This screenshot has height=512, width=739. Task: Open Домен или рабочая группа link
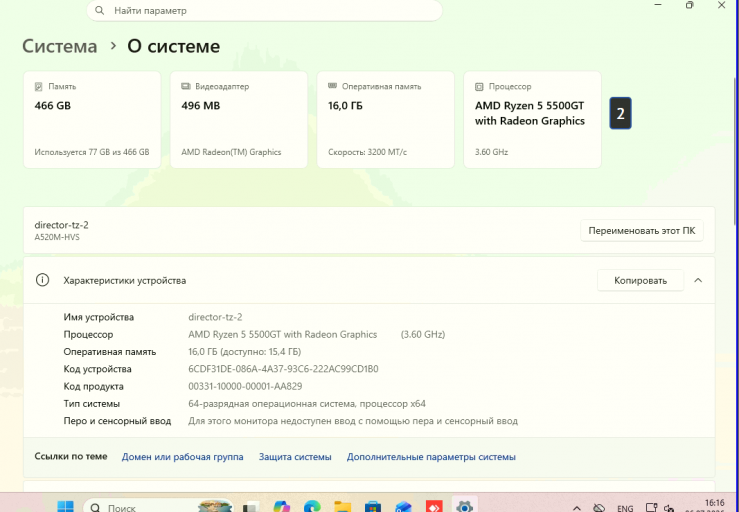tap(182, 457)
